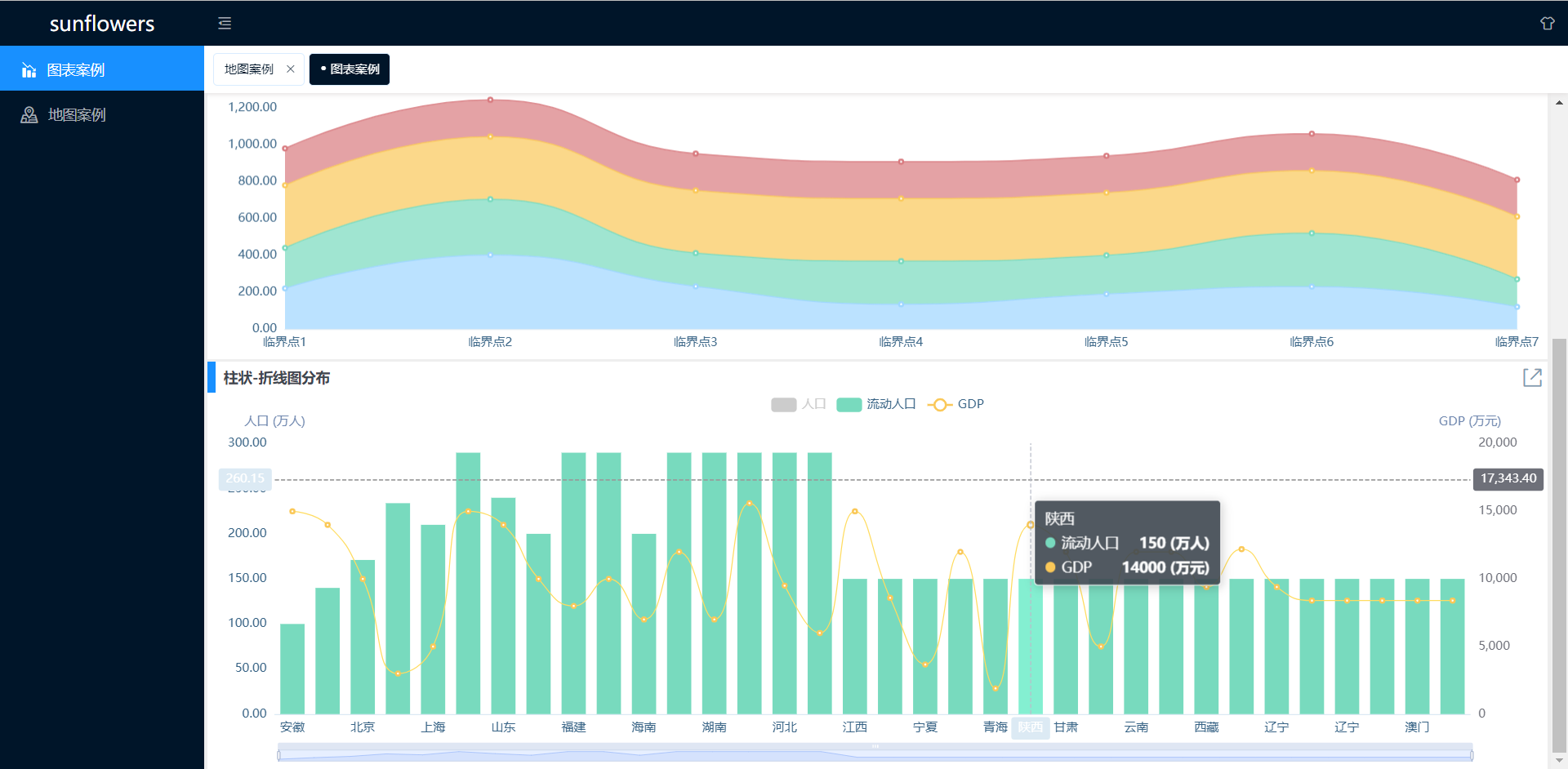1568x769 pixels.
Task: Click the left handle of the data zoom slider
Action: [x=279, y=755]
